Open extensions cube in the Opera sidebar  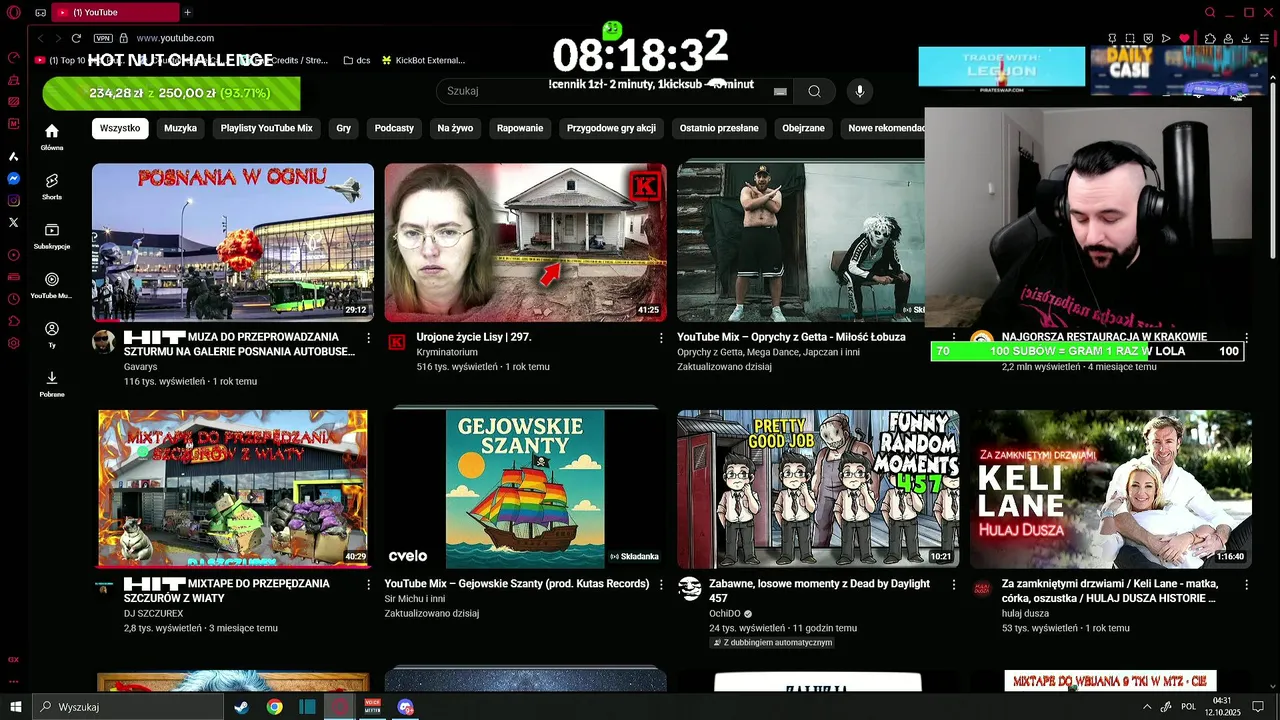coord(14,321)
